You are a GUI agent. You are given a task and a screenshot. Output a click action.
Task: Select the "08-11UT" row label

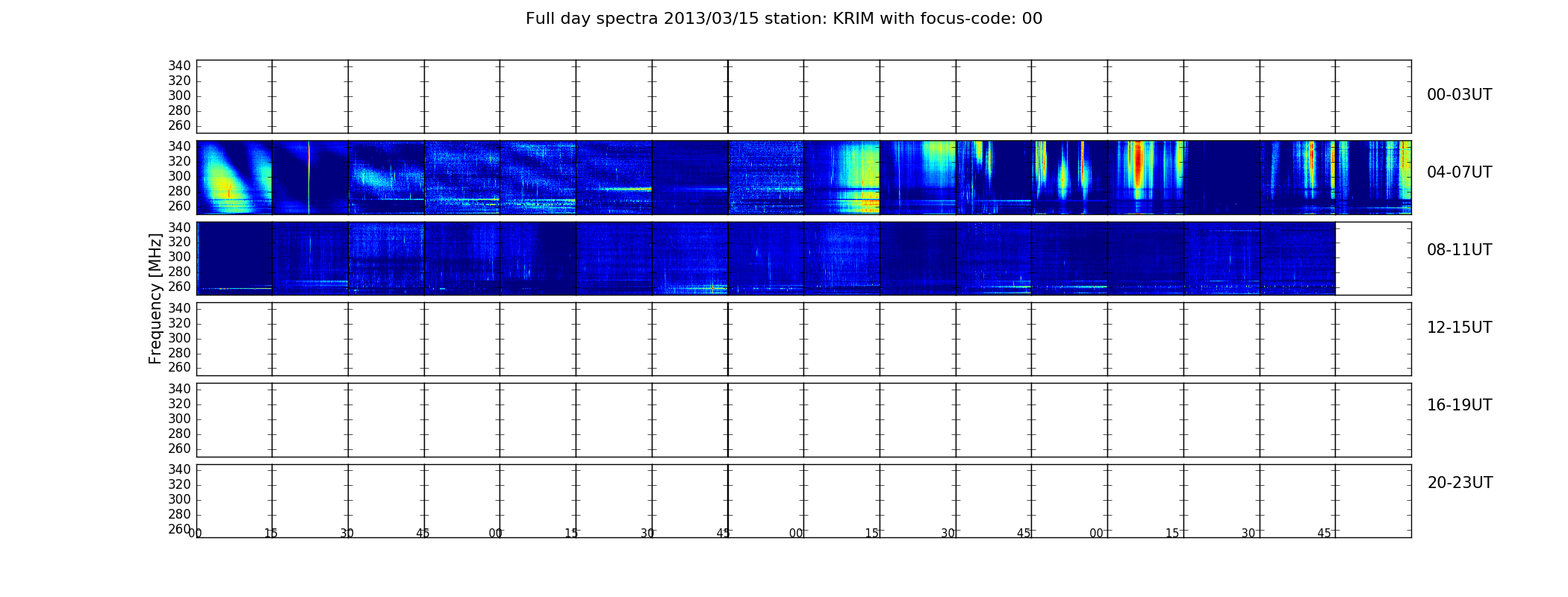pyautogui.click(x=1459, y=250)
